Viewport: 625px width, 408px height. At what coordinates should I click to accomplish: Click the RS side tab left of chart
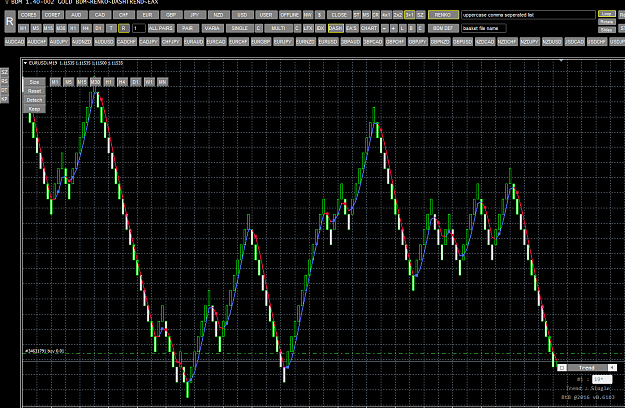4,81
